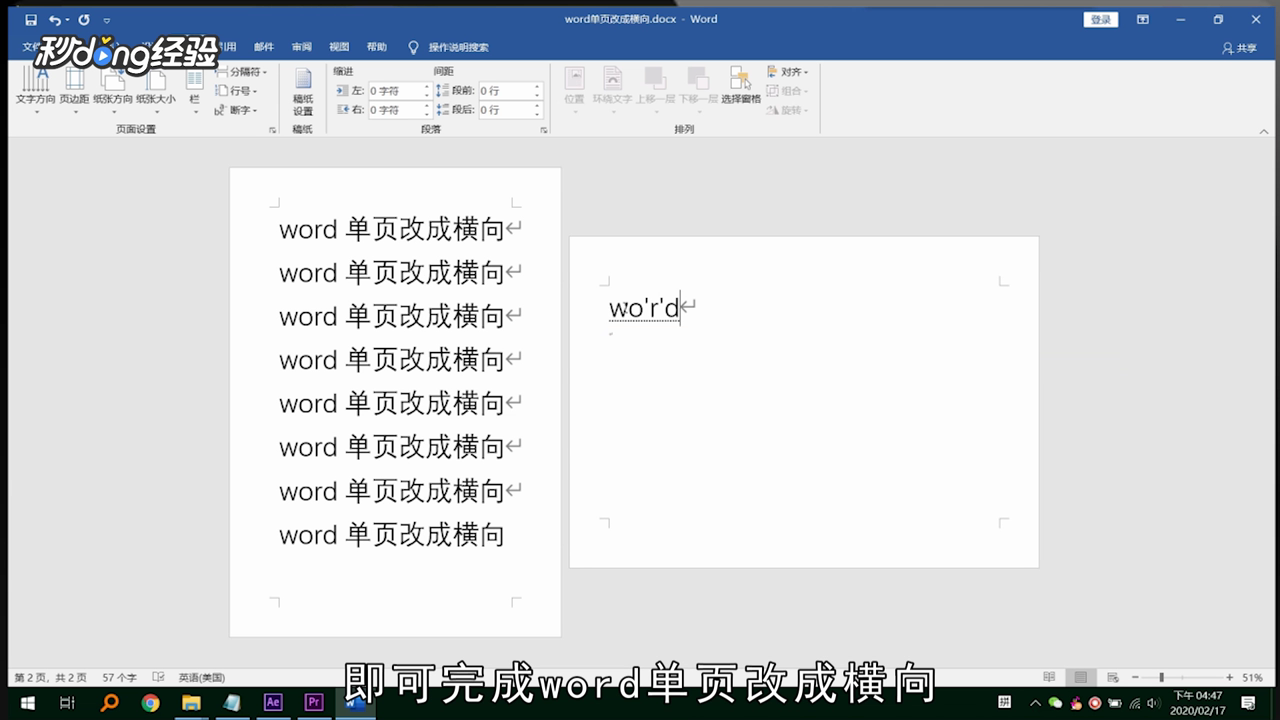The width and height of the screenshot is (1280, 720).
Task: Click the 位置 position button
Action: pos(574,88)
